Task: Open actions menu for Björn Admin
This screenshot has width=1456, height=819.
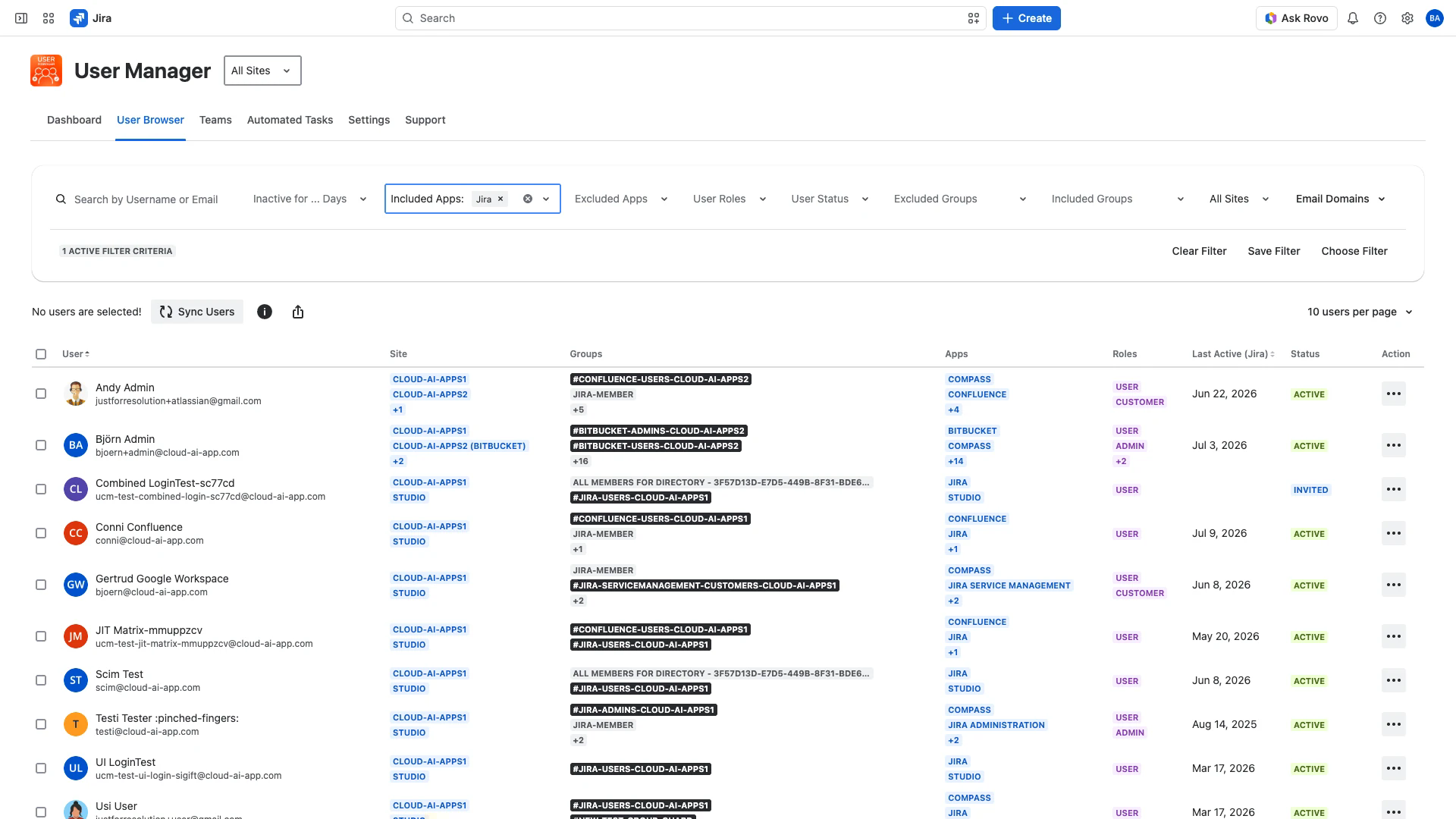Action: (x=1394, y=445)
